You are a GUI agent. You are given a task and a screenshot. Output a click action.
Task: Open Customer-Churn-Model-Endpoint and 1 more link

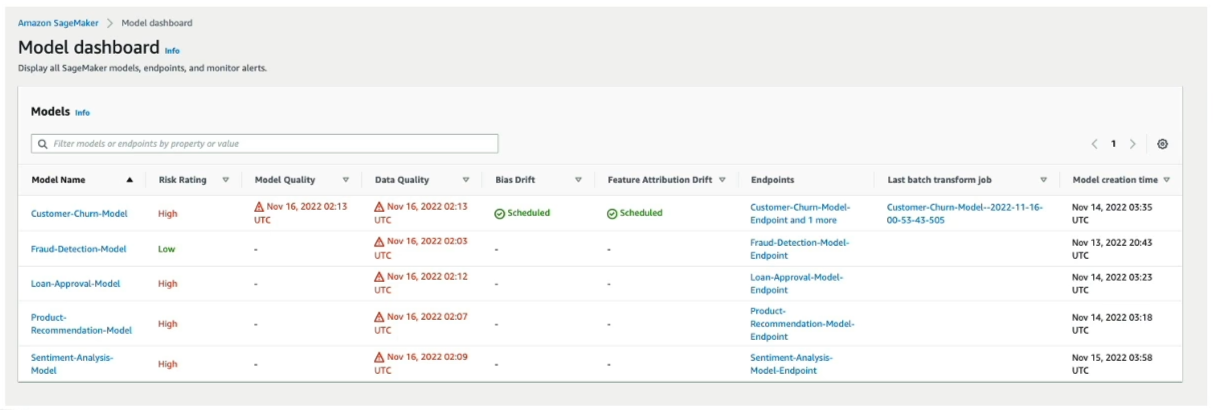click(x=800, y=213)
